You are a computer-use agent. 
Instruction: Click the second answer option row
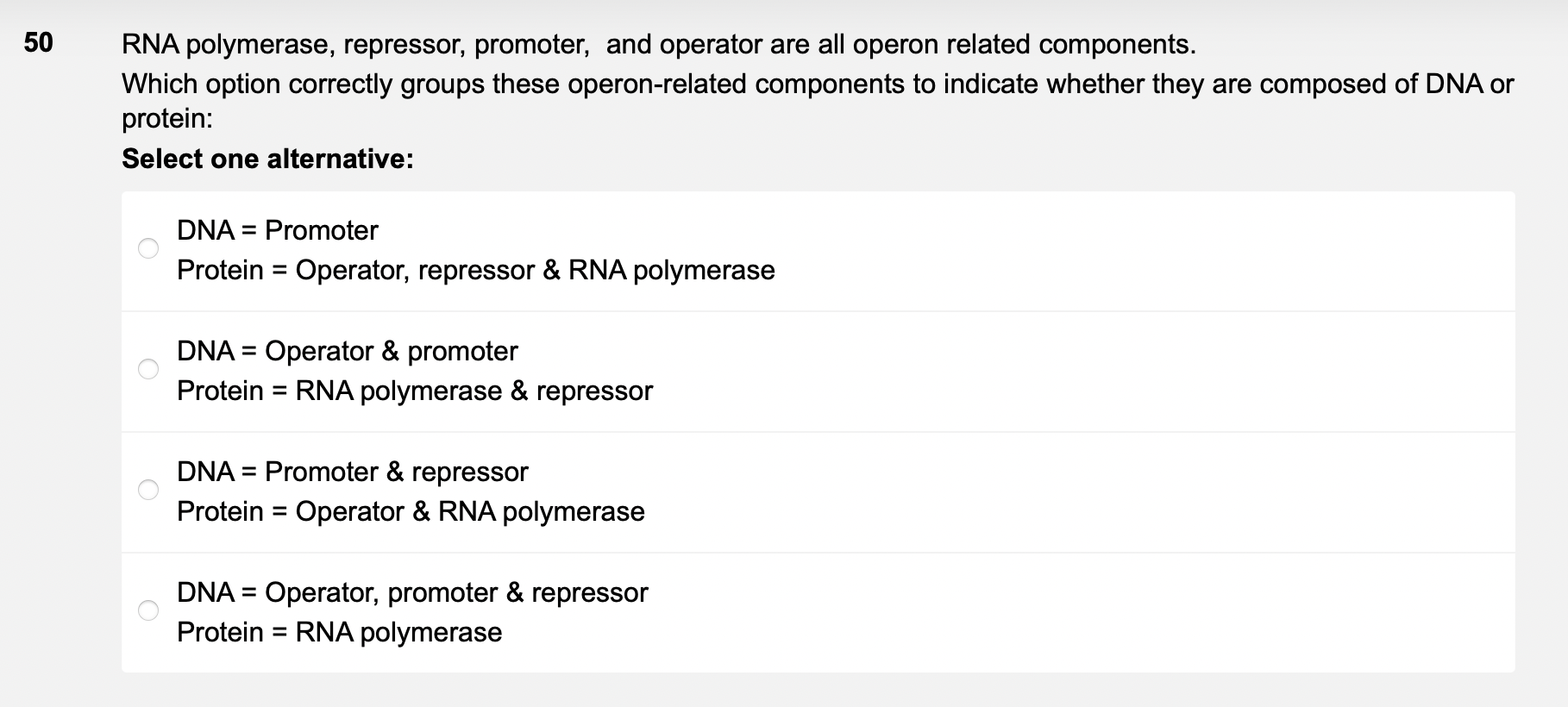coord(776,370)
